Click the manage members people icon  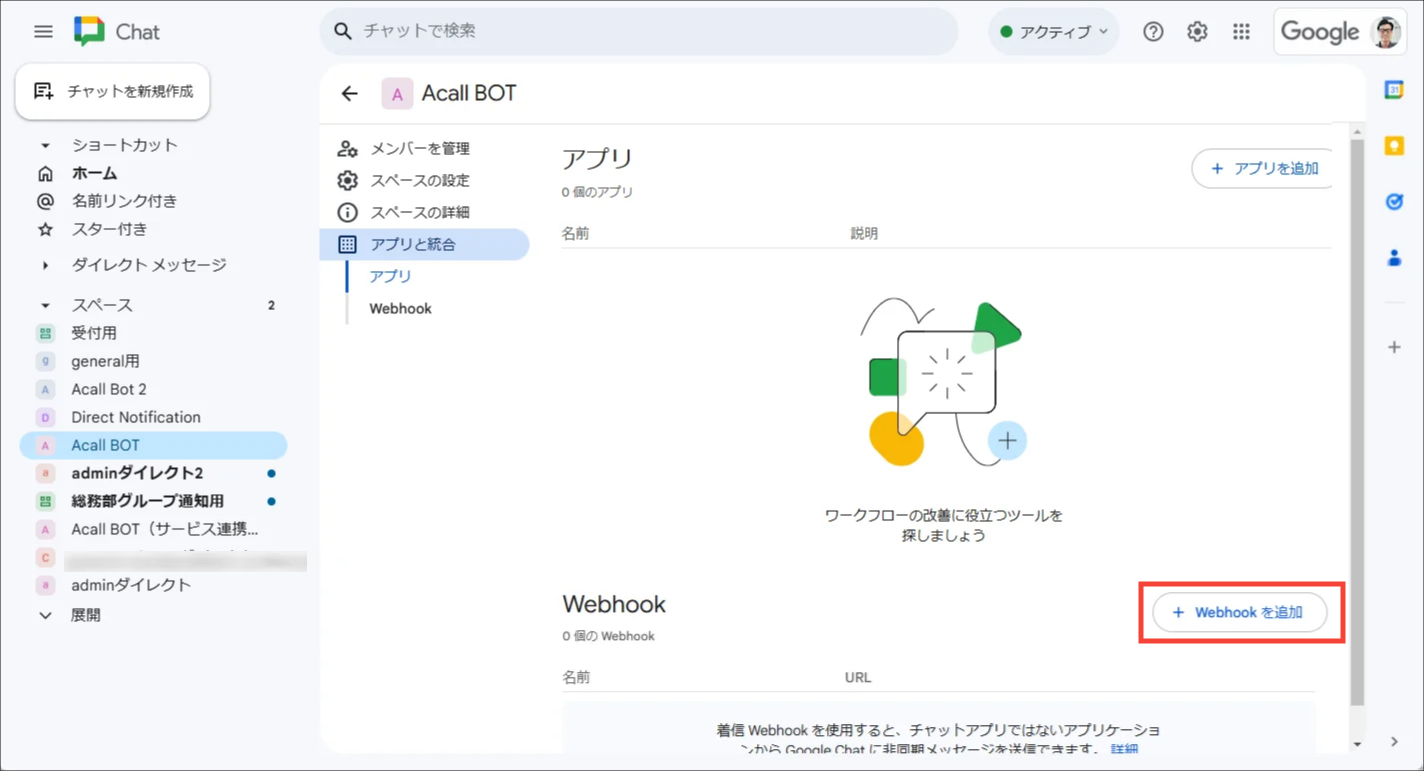(347, 148)
